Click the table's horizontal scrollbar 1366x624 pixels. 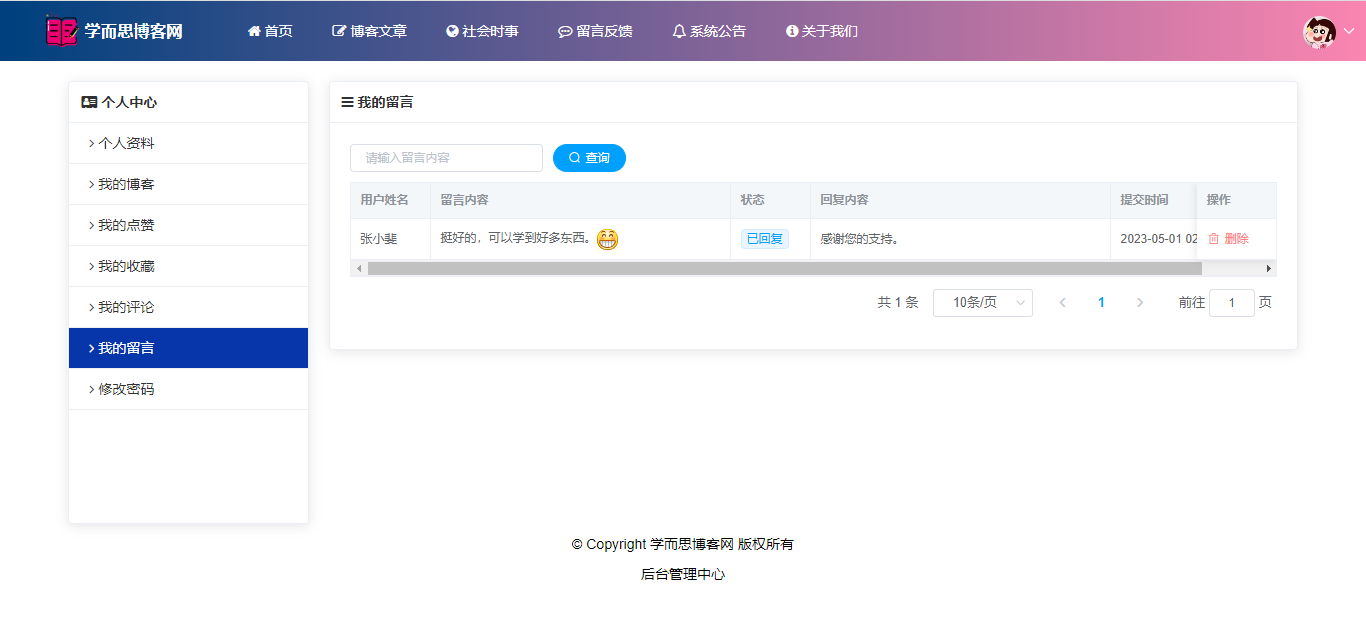(x=784, y=268)
